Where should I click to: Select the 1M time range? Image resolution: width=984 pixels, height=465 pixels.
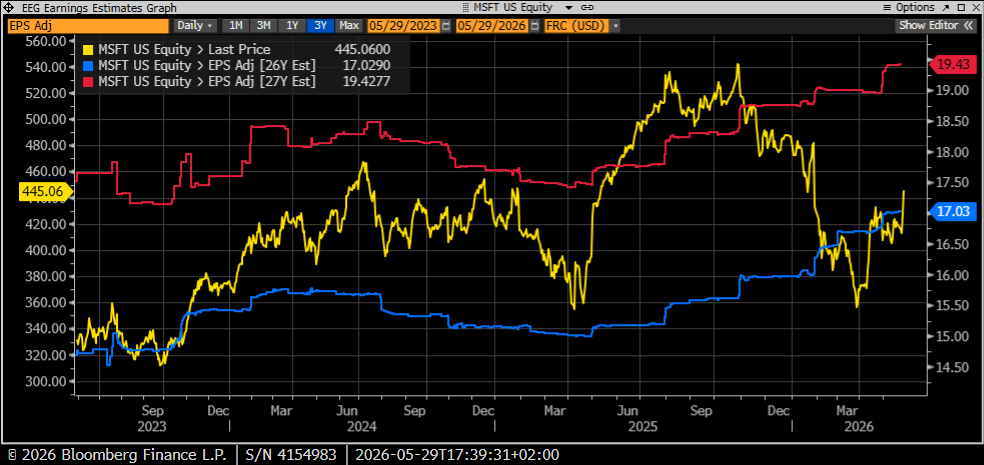tap(236, 26)
